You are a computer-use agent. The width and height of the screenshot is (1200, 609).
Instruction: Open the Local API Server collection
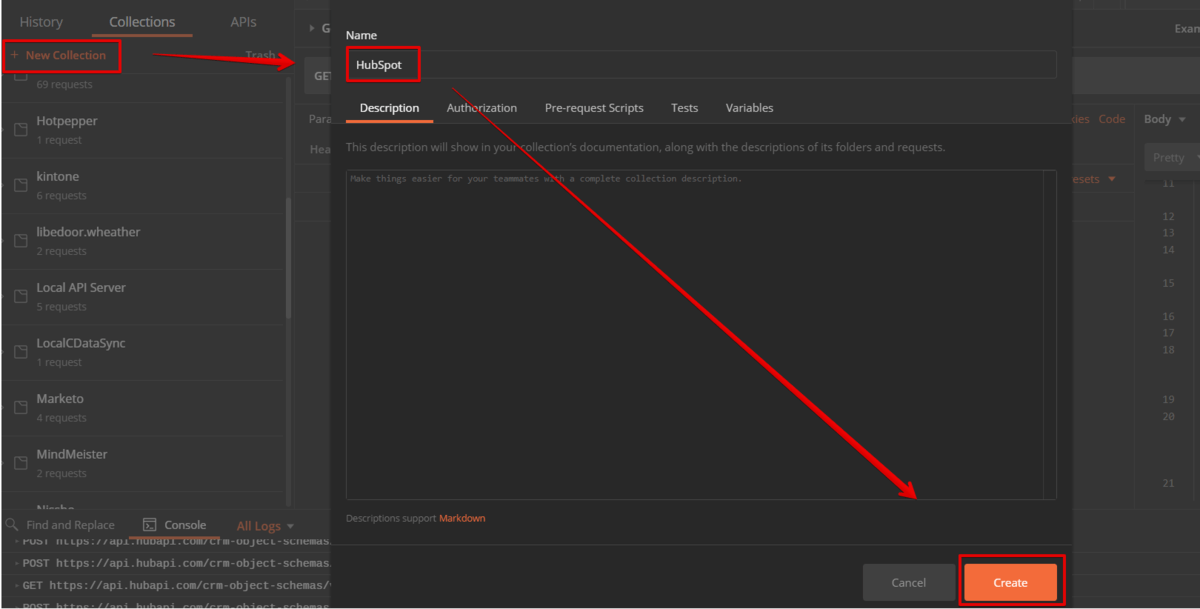click(x=81, y=287)
